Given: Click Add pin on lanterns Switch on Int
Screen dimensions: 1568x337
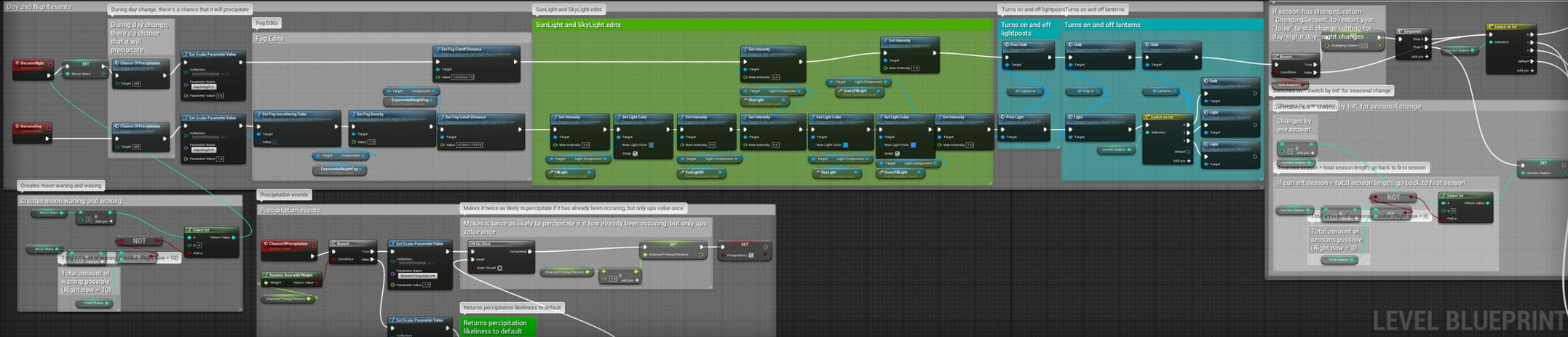Looking at the screenshot, I should [1180, 161].
